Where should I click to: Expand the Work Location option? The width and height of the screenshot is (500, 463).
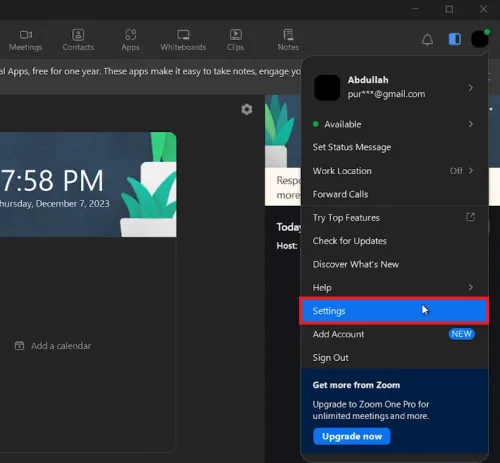pos(394,171)
